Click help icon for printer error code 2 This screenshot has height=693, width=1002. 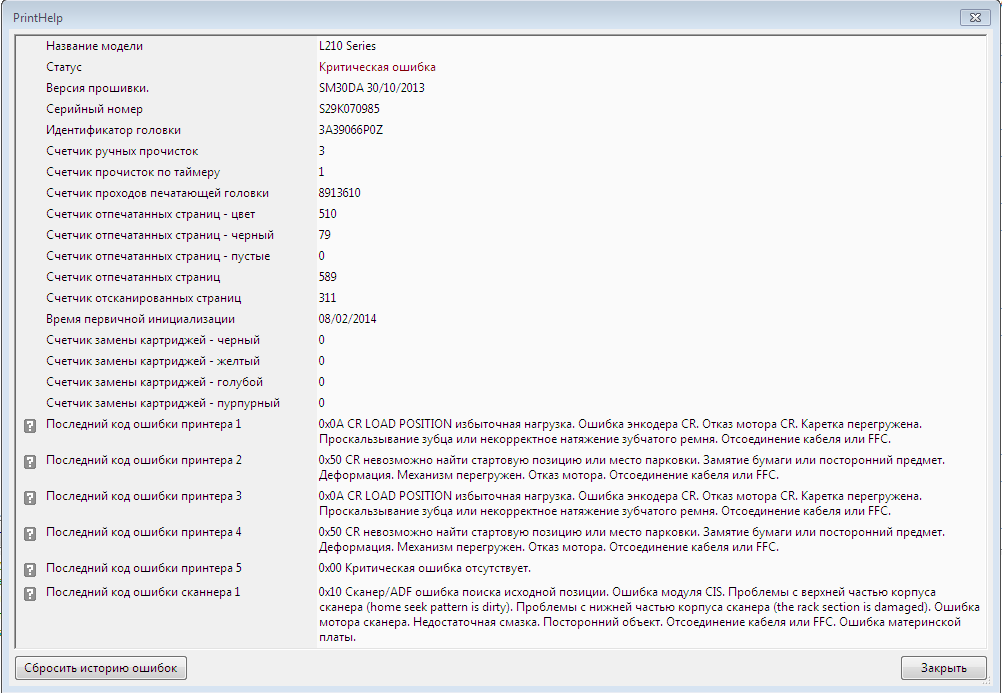tap(30, 461)
